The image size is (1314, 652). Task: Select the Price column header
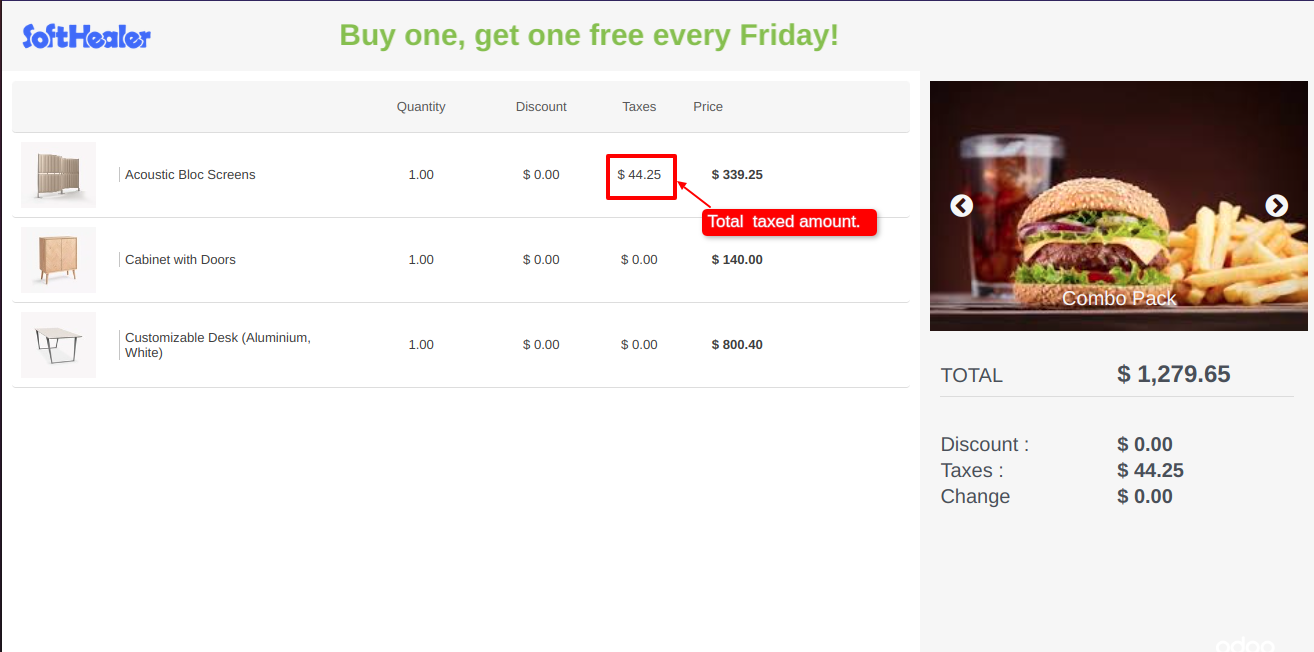coord(708,107)
